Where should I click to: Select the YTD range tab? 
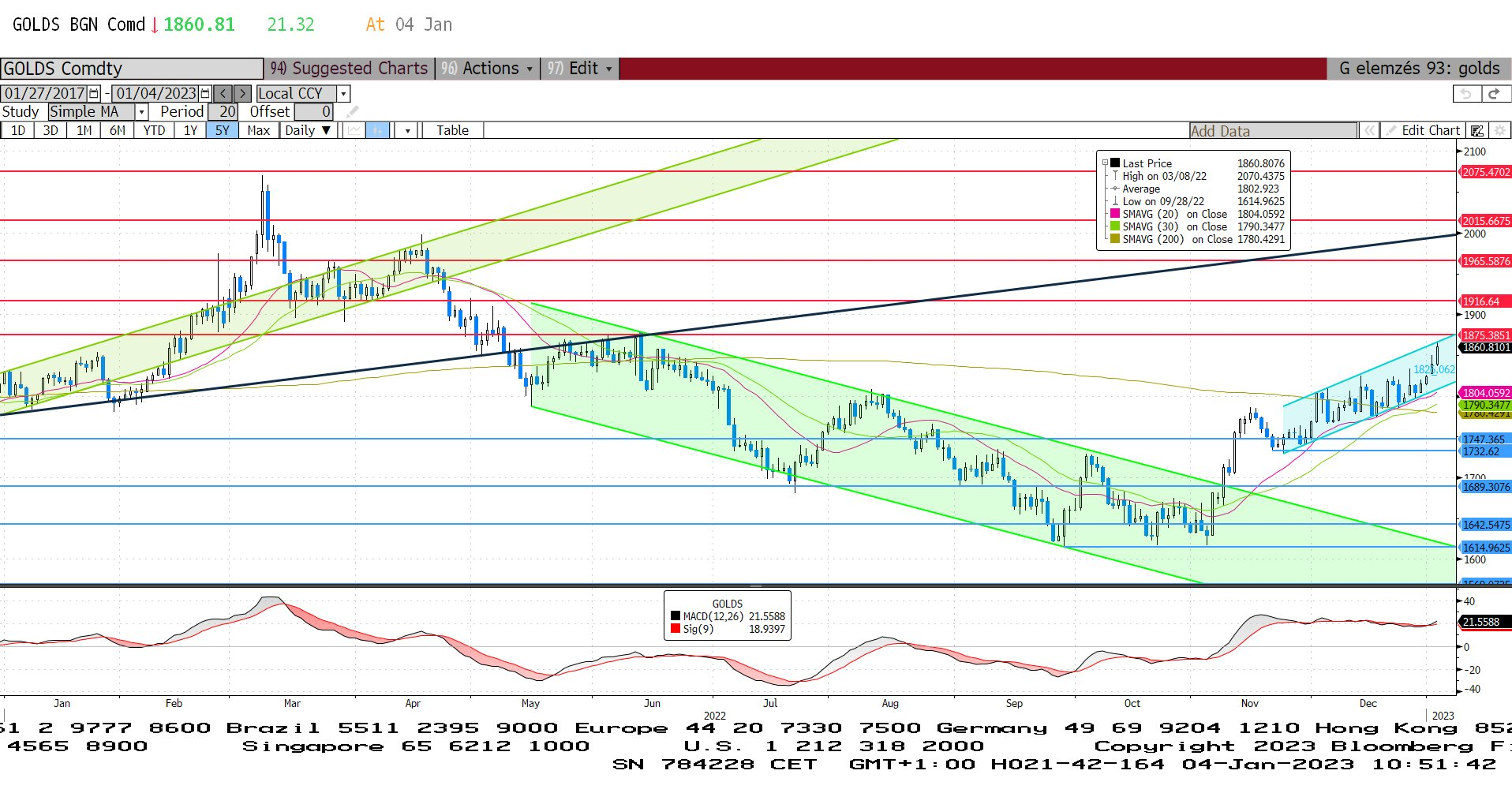(x=154, y=130)
